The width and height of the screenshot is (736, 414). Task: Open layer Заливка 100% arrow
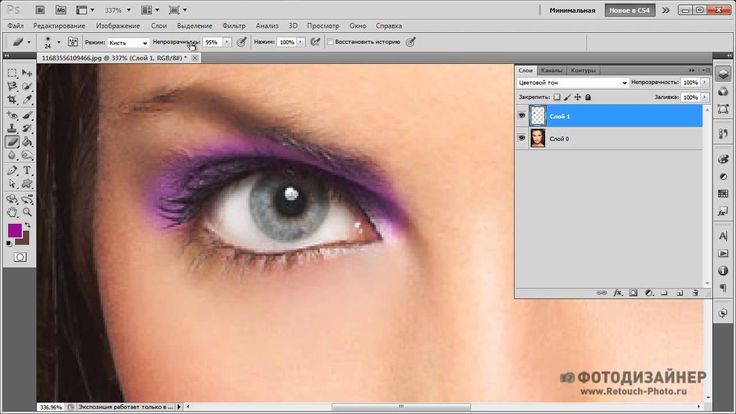(705, 97)
